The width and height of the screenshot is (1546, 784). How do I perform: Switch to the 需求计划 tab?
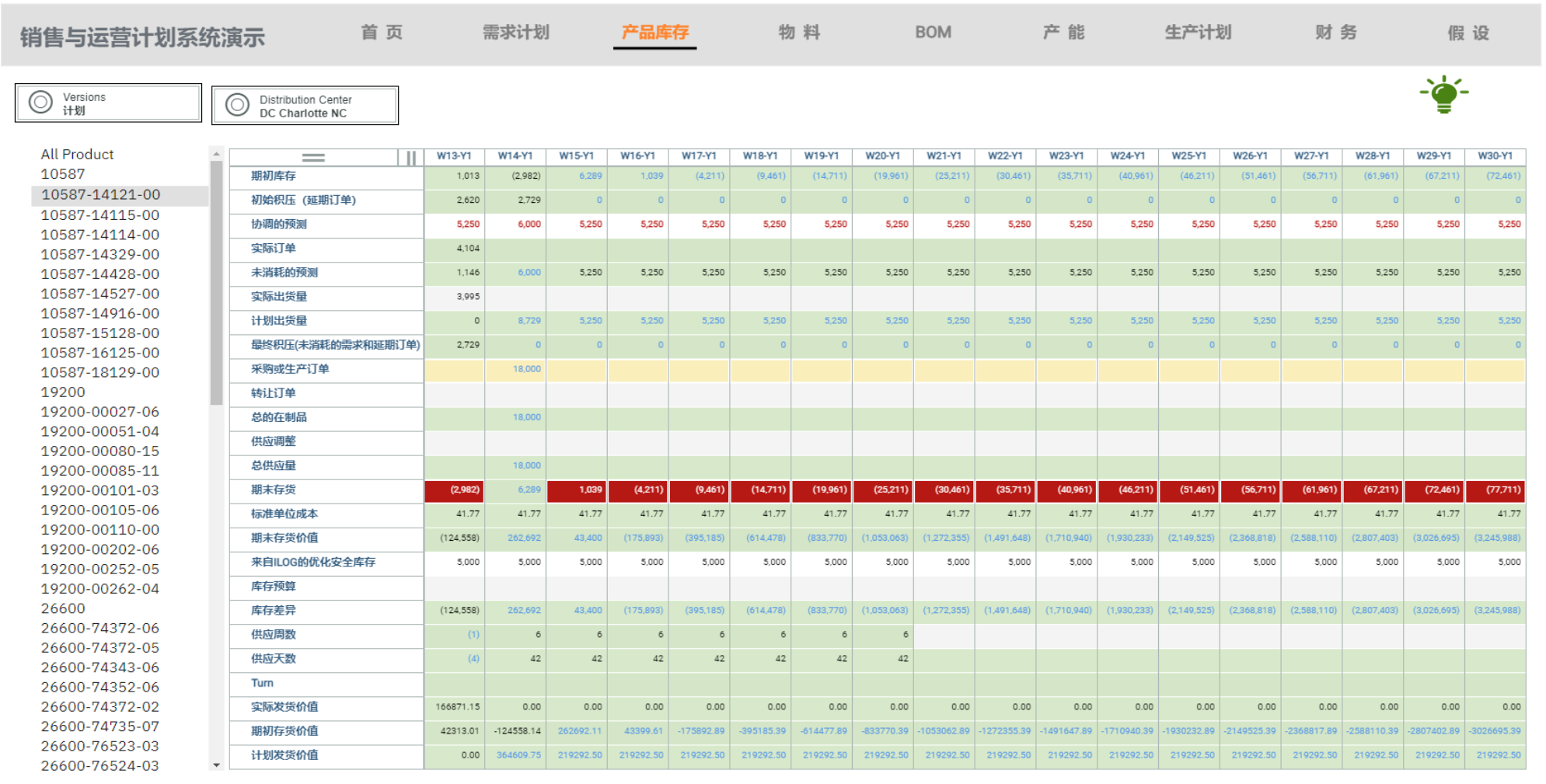click(515, 33)
